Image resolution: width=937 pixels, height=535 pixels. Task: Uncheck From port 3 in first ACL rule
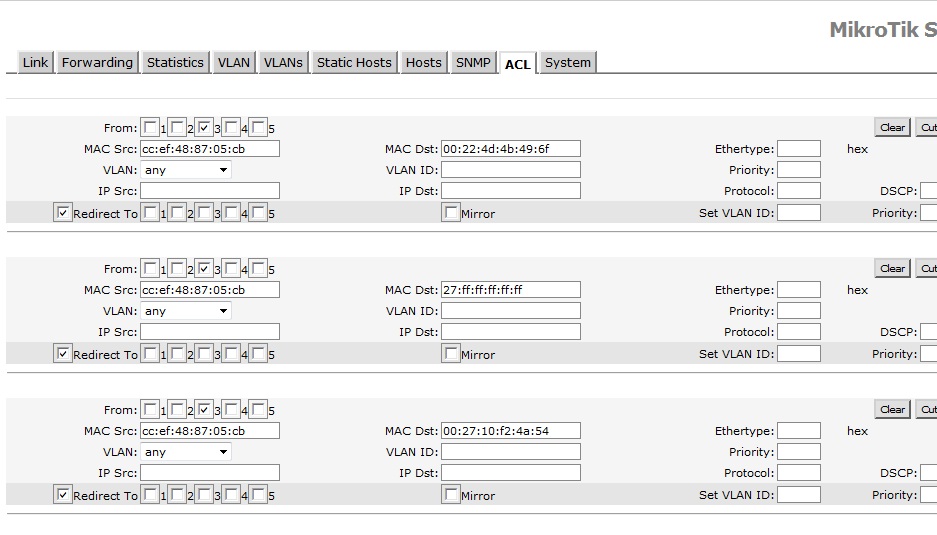[x=204, y=127]
